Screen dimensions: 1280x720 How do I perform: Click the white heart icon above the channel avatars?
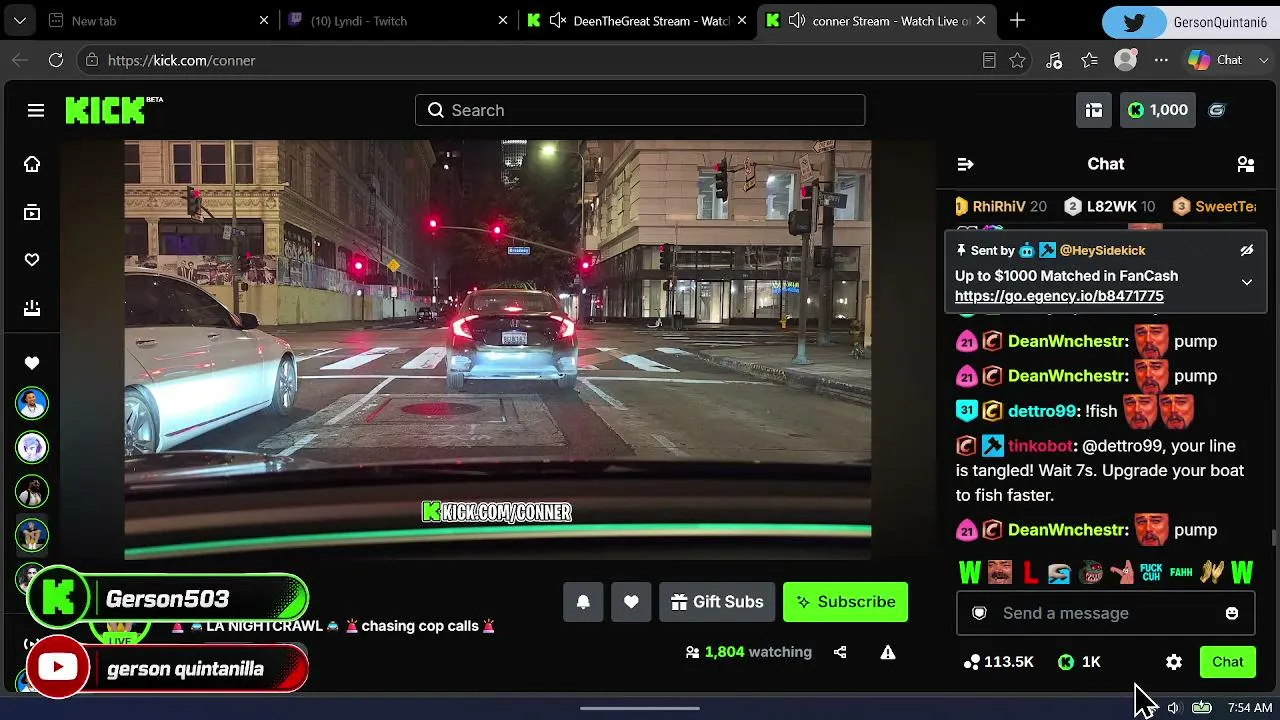tap(32, 363)
